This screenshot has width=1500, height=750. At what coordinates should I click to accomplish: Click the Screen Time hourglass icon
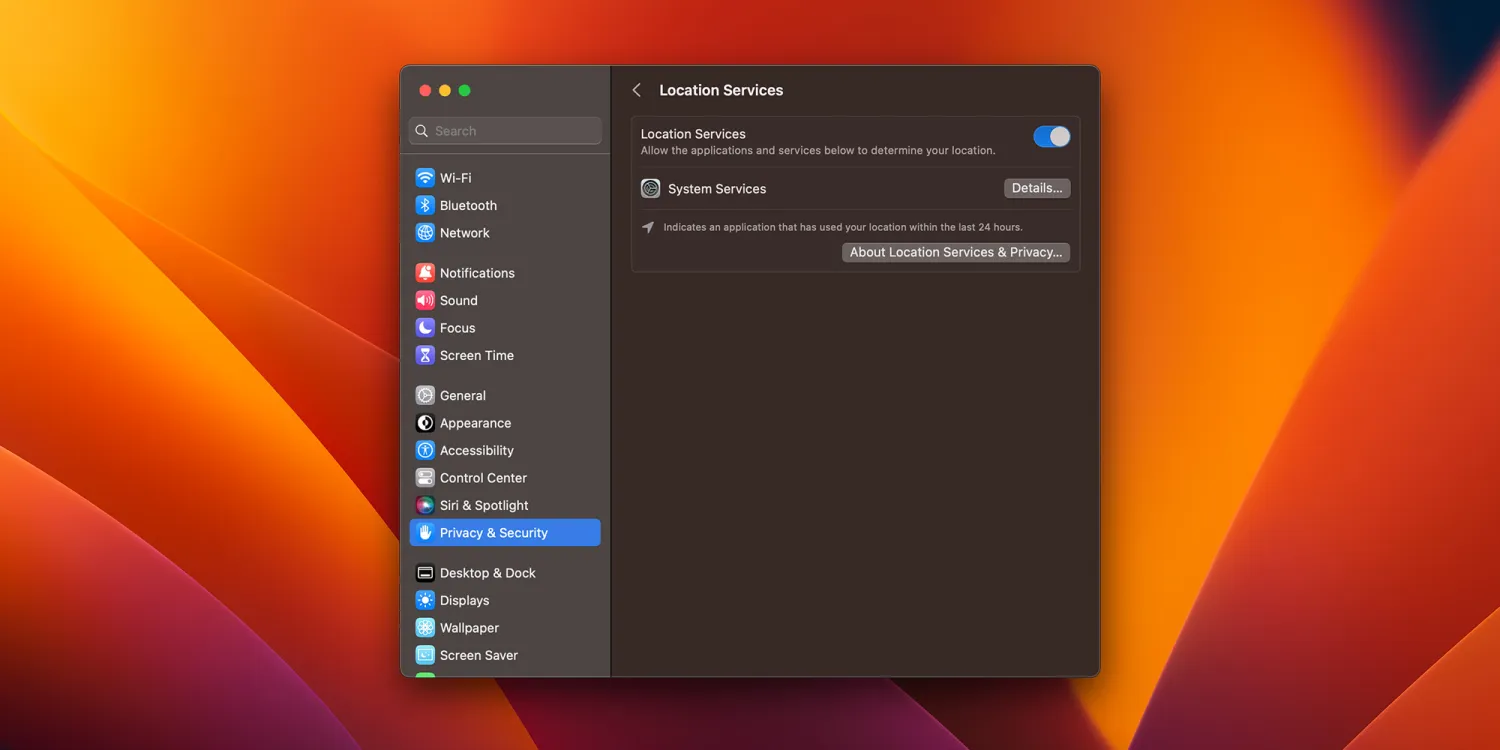coord(425,355)
